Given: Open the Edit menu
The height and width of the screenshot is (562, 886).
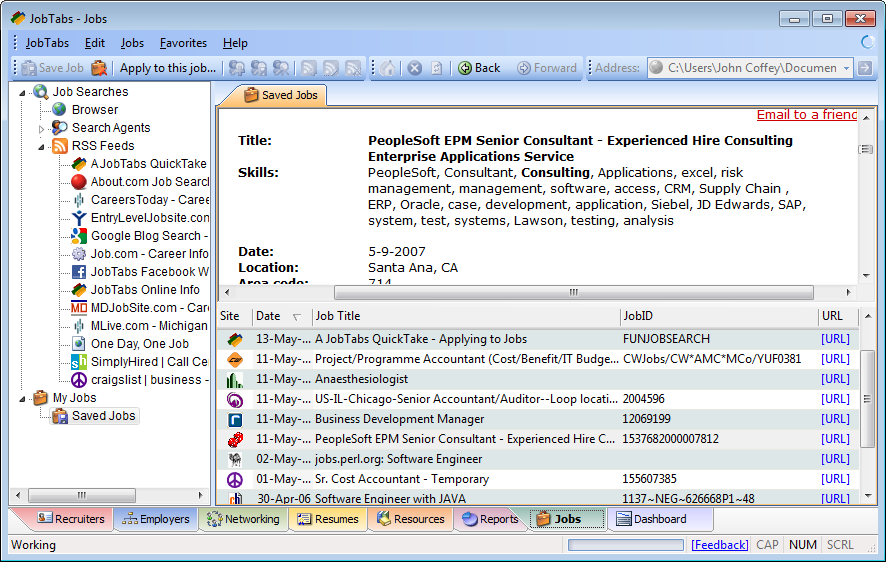Looking at the screenshot, I should 94,43.
